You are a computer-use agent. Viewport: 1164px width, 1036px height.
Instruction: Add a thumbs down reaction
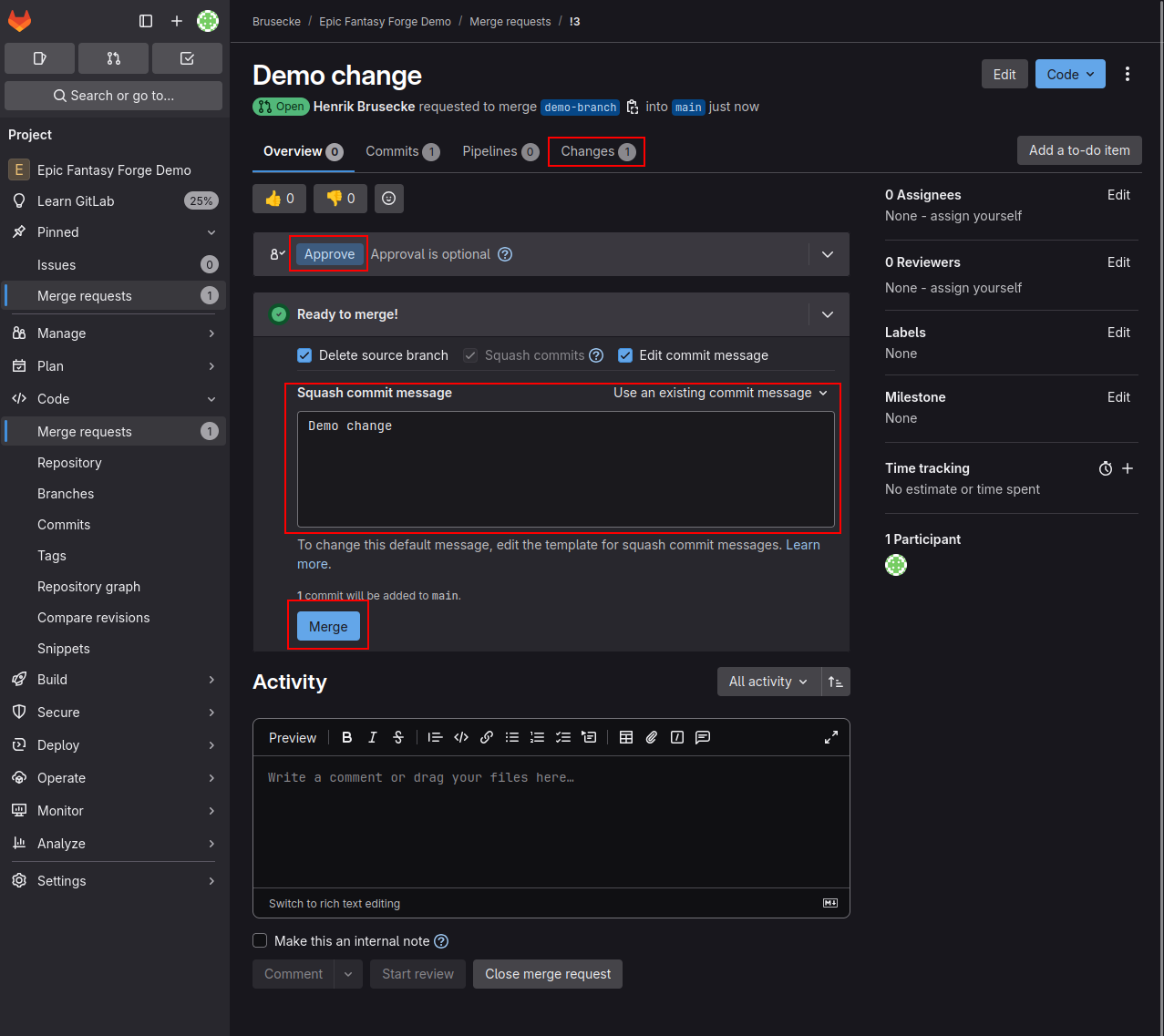pos(340,198)
